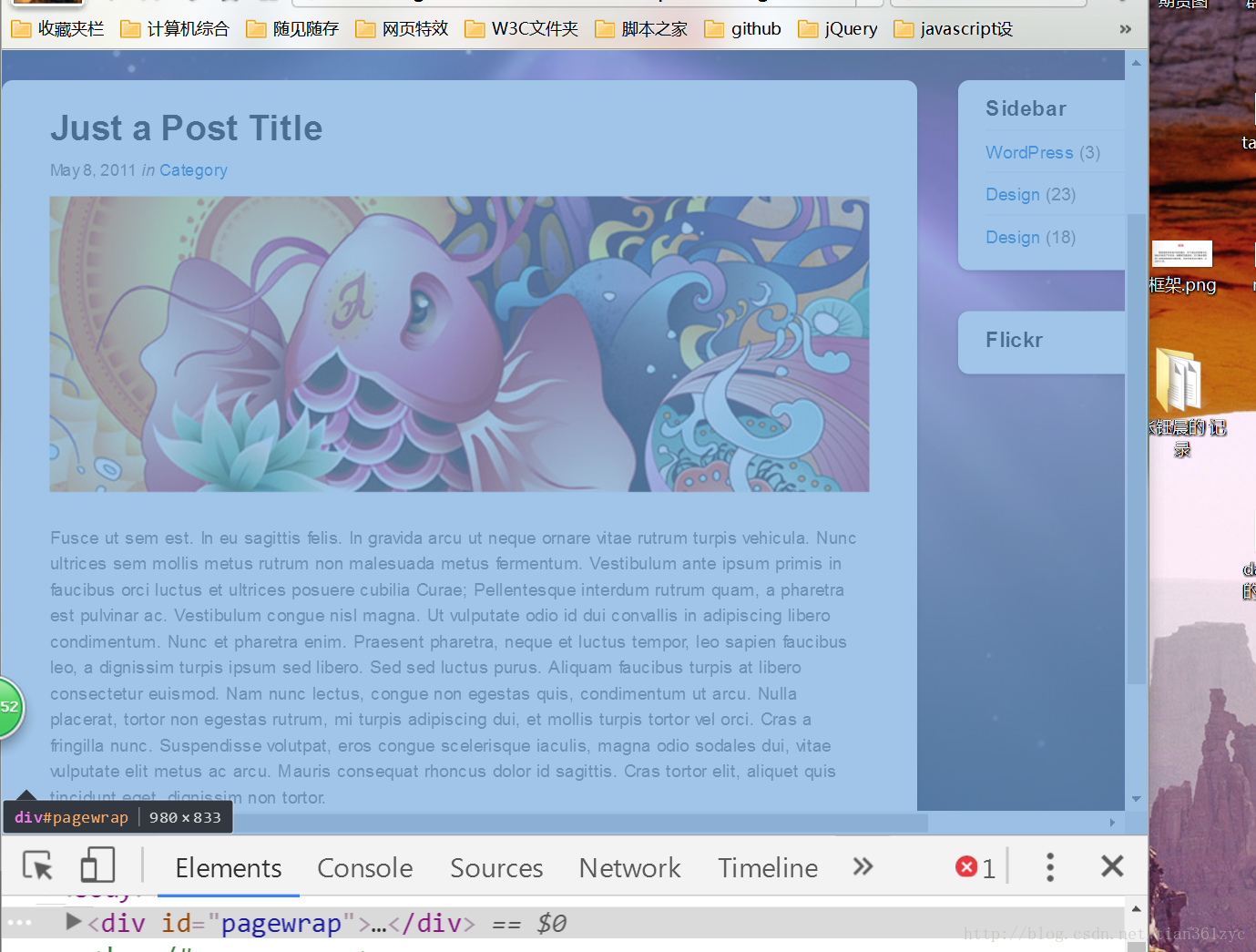Image resolution: width=1256 pixels, height=952 pixels.
Task: Open the 收藏夹栏 bookmark folder
Action: 57,29
